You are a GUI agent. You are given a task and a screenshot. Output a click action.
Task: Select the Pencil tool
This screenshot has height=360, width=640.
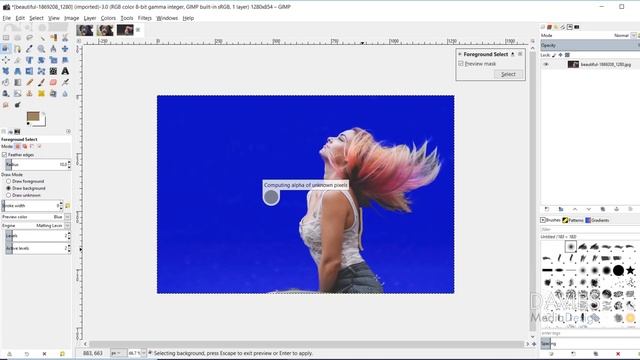pyautogui.click(x=29, y=82)
